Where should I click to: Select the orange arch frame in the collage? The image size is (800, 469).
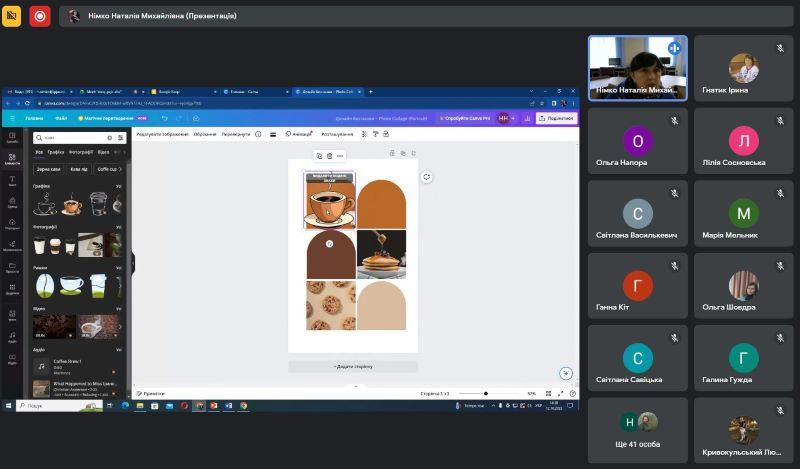[382, 204]
